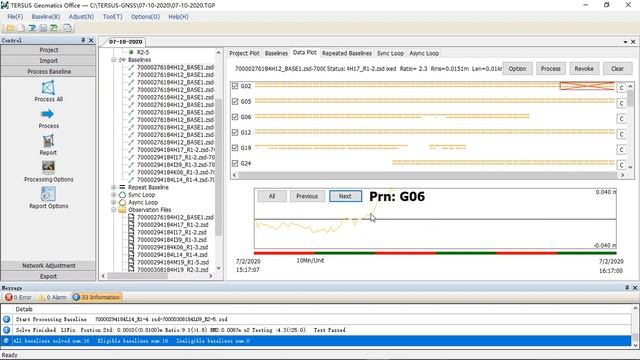Open the document tab list dropdown arrow

coord(625,42)
